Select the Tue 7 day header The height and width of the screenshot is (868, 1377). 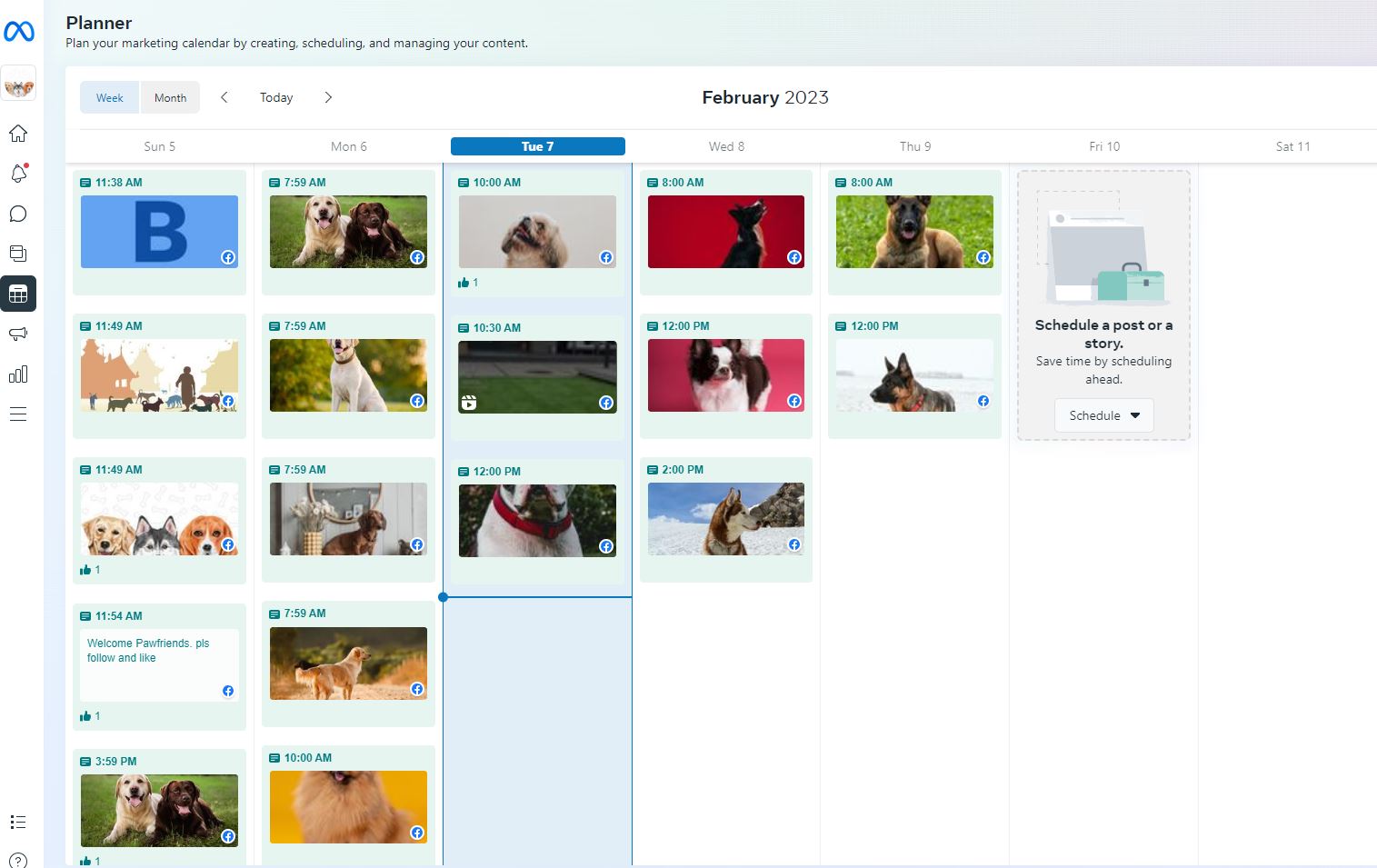(538, 146)
